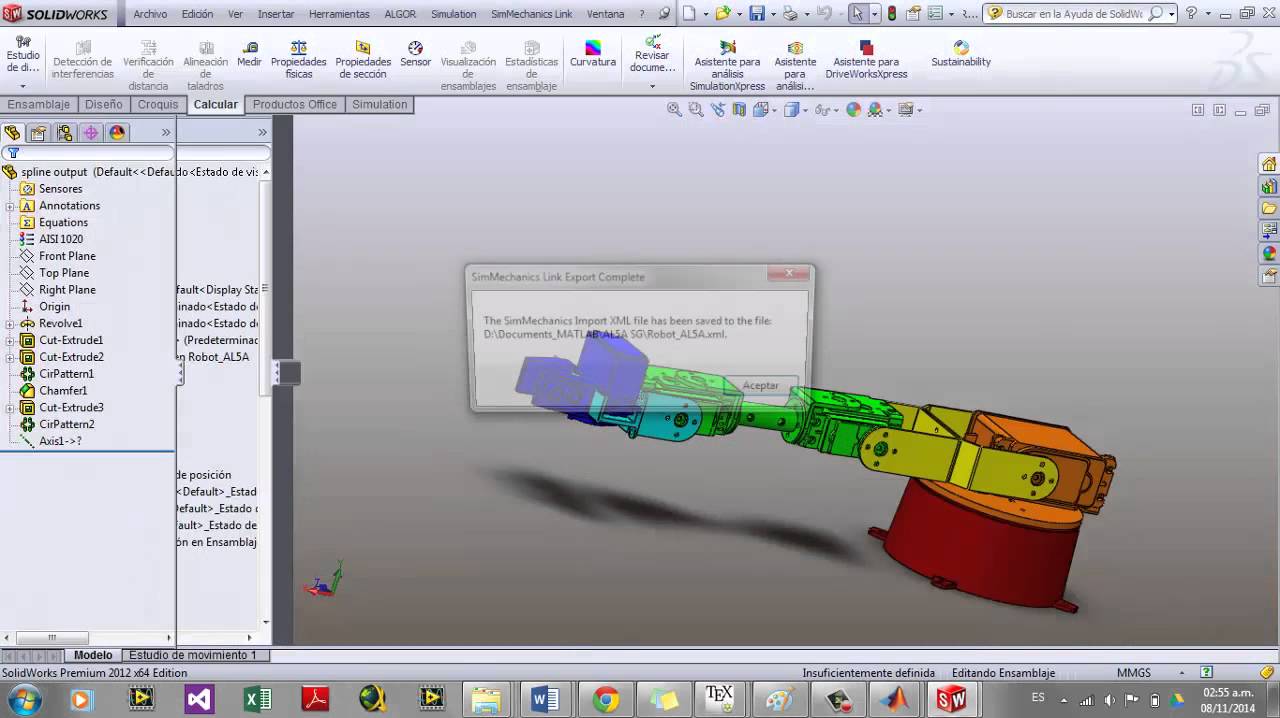Open the Sustainability tool

pyautogui.click(x=961, y=54)
